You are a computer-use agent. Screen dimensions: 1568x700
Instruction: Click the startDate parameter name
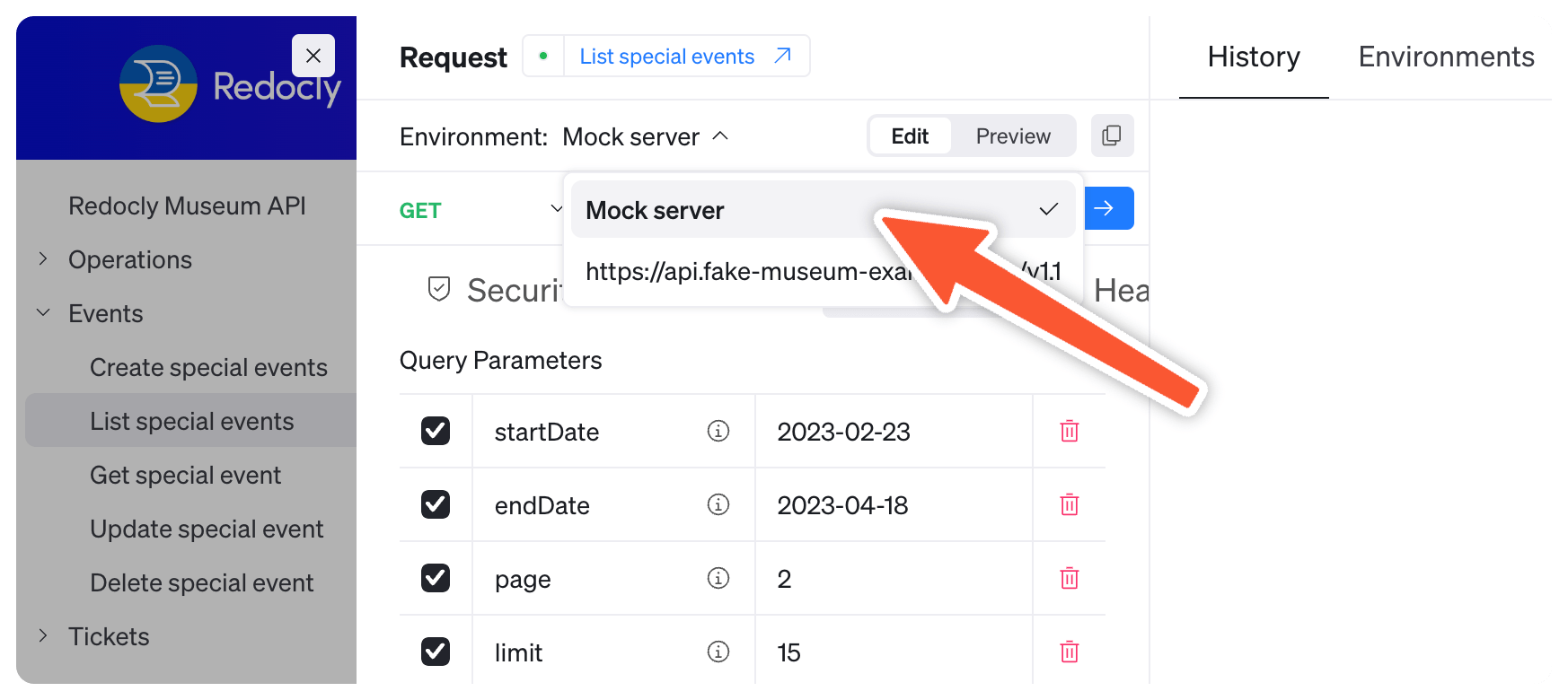pos(547,432)
